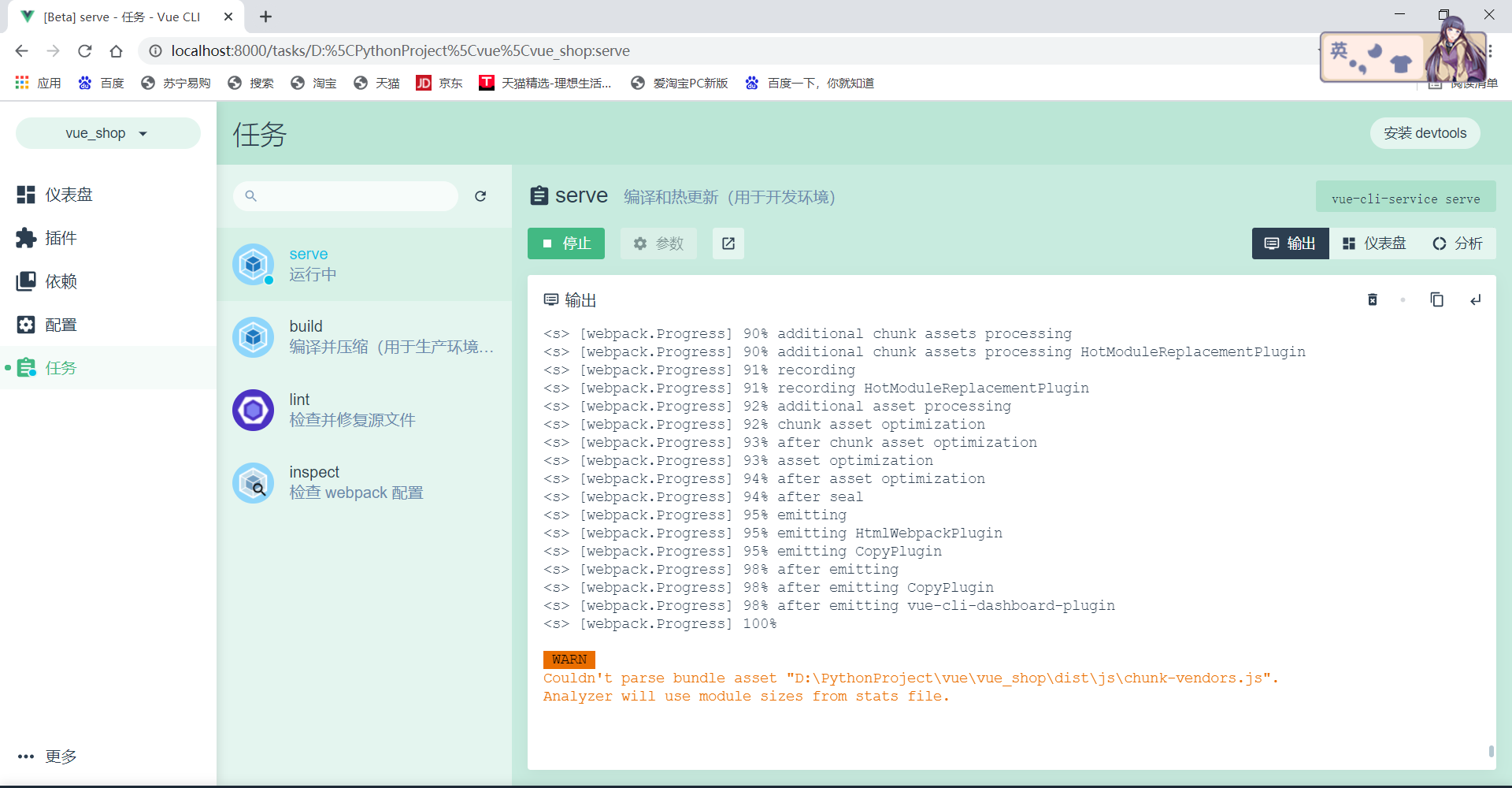Screen dimensions: 1512x788
Task: Click the WARN badge in output
Action: tap(569, 660)
